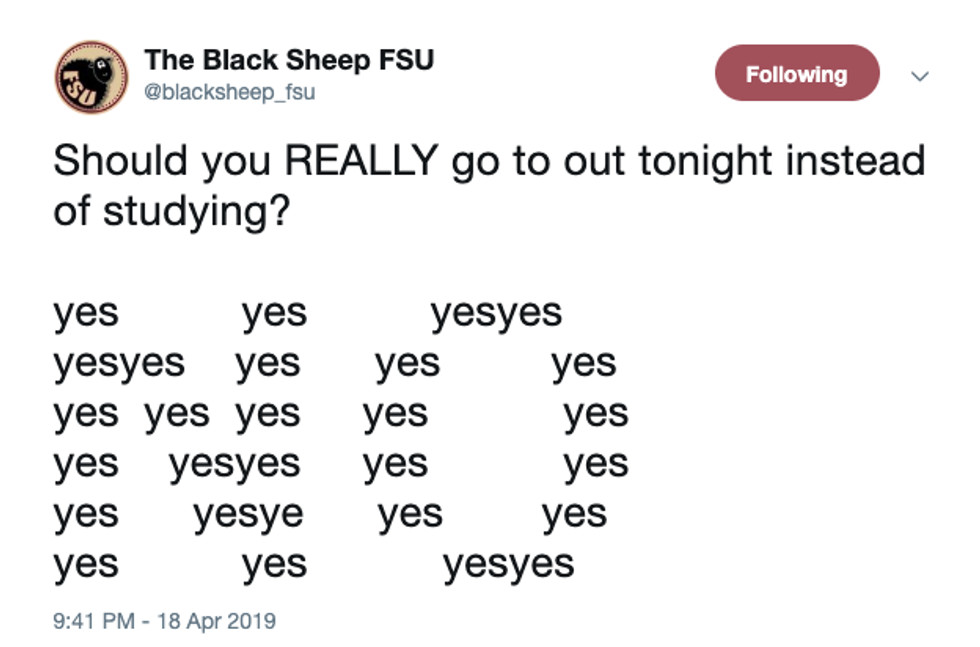Toggle the Following button
The image size is (980, 647).
(796, 74)
